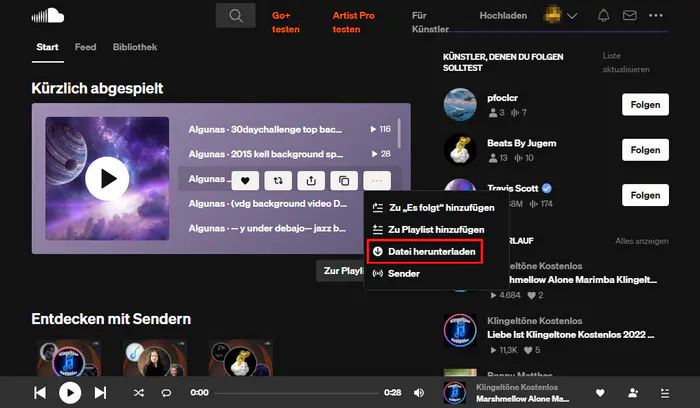This screenshot has width=700, height=408.
Task: Share the hovered Algunas track
Action: point(311,181)
